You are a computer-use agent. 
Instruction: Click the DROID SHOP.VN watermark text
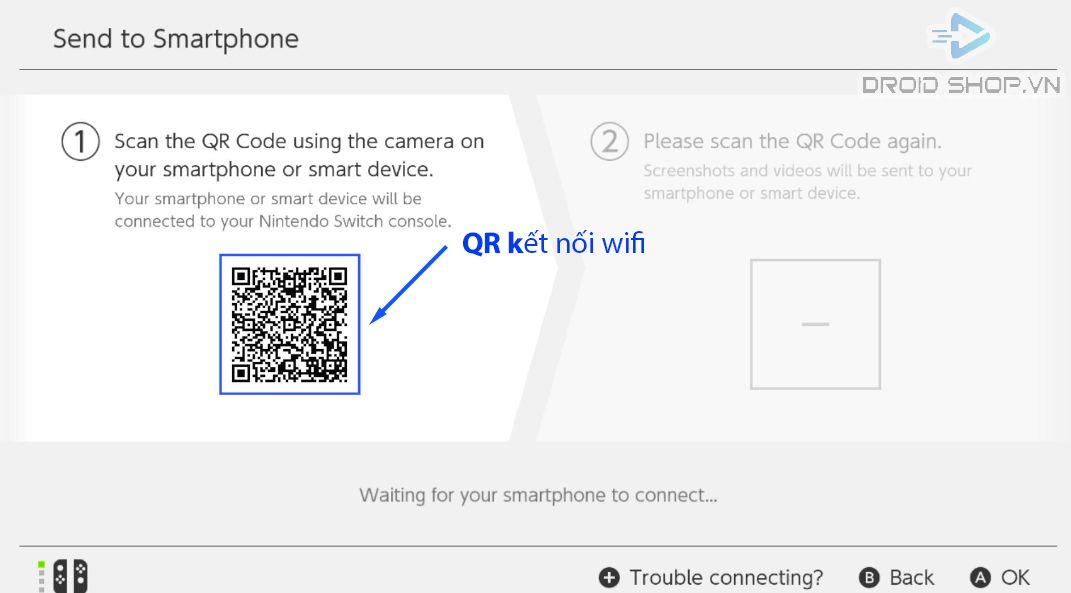pyautogui.click(x=960, y=85)
